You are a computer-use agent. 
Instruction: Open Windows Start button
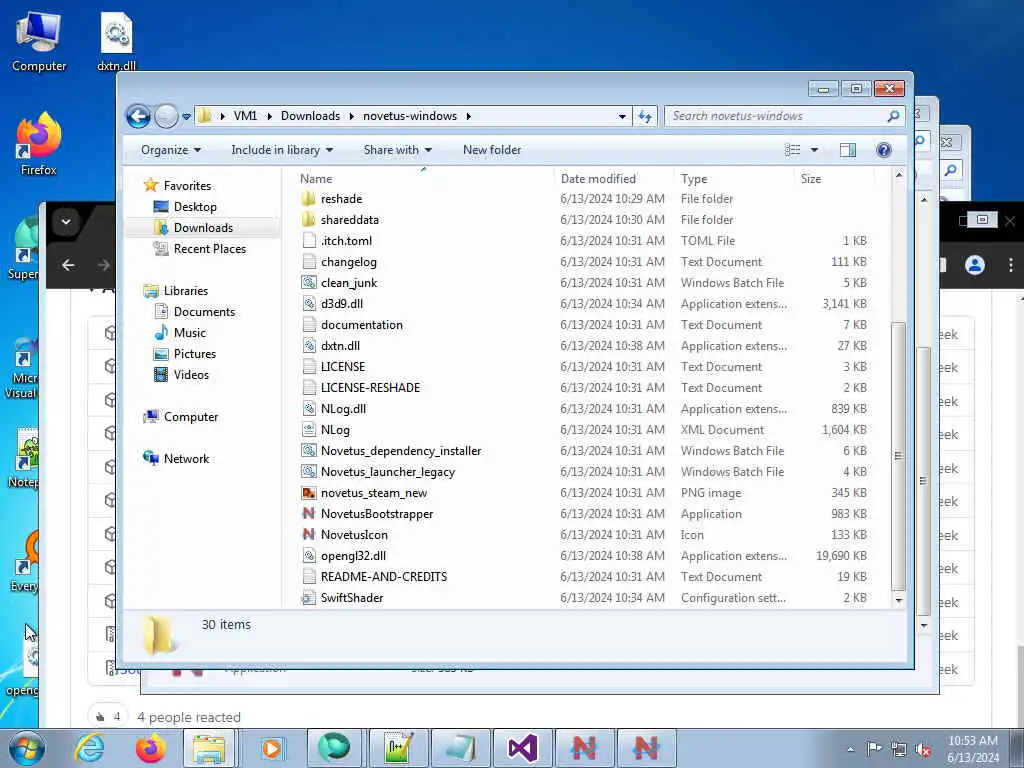point(27,748)
